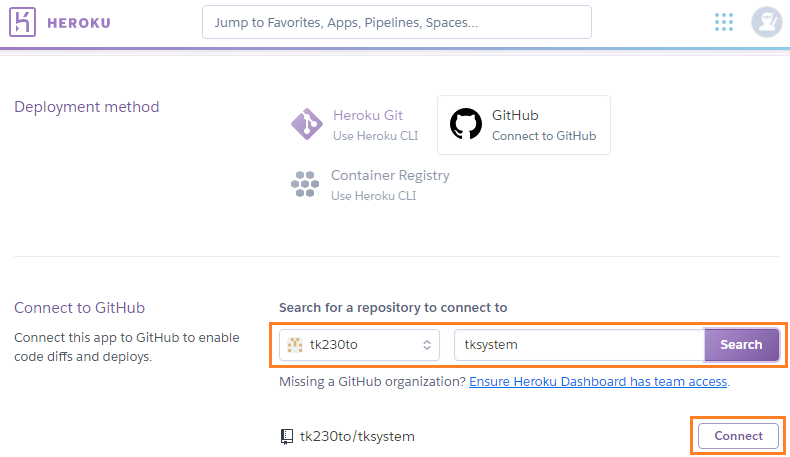Screen dimensions: 790x457
Task: Click the tk230to organization avatar icon
Action: click(295, 345)
